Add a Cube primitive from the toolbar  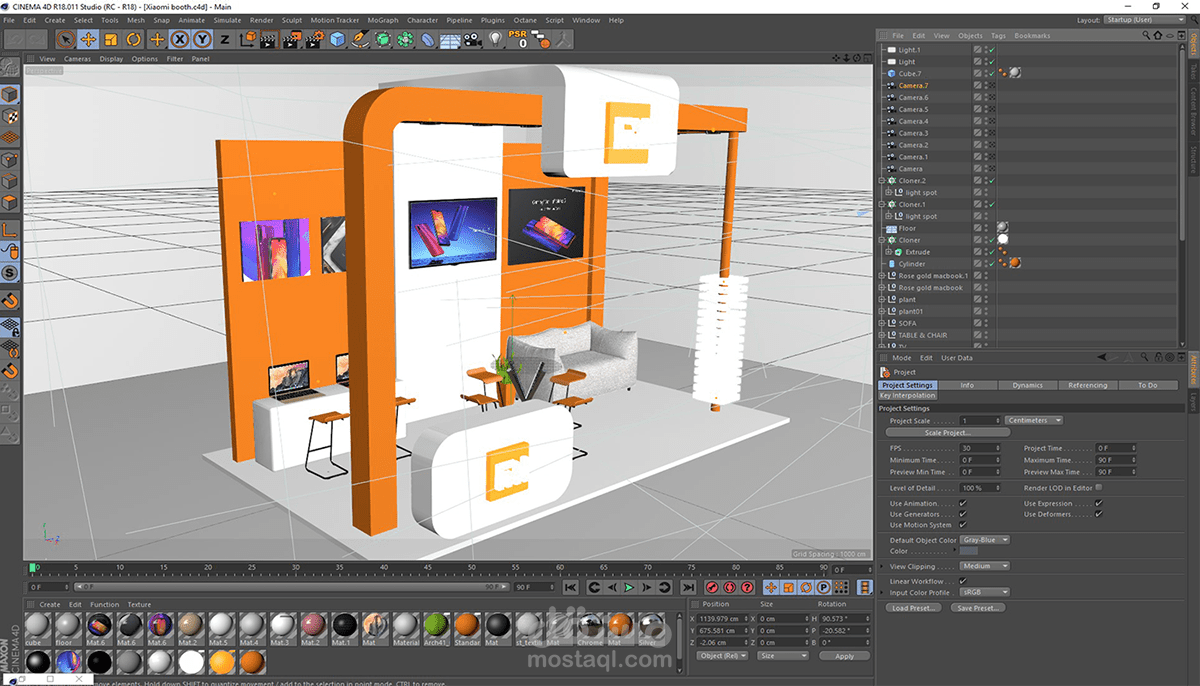338,40
